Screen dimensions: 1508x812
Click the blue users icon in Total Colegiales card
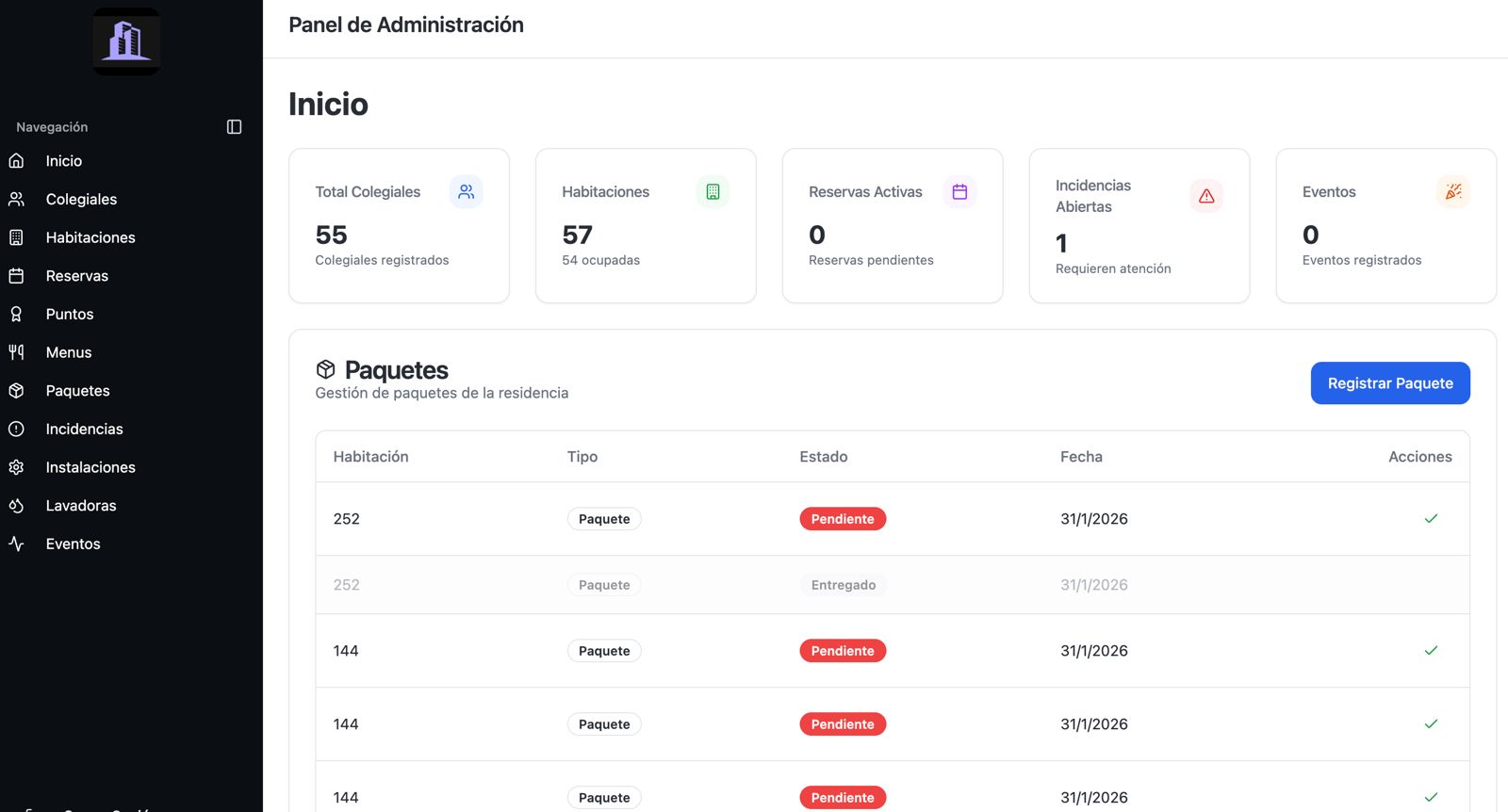pyautogui.click(x=466, y=191)
